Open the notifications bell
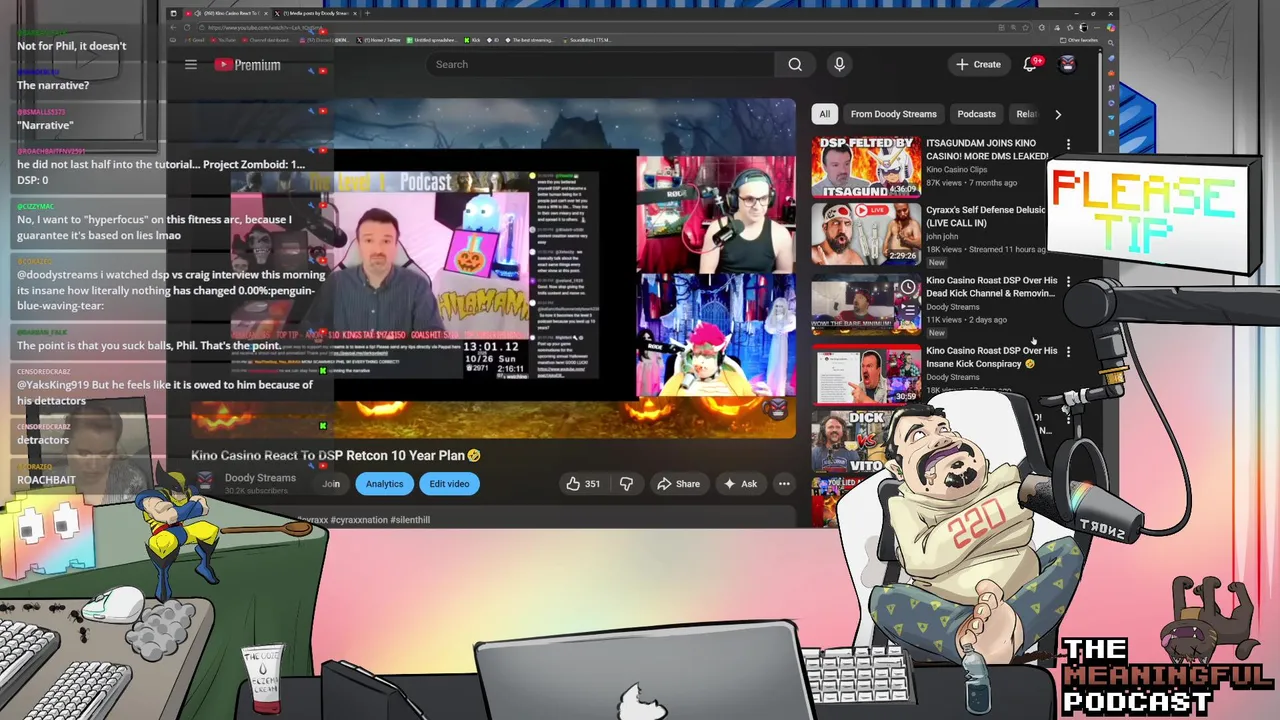The image size is (1280, 720). point(1030,64)
